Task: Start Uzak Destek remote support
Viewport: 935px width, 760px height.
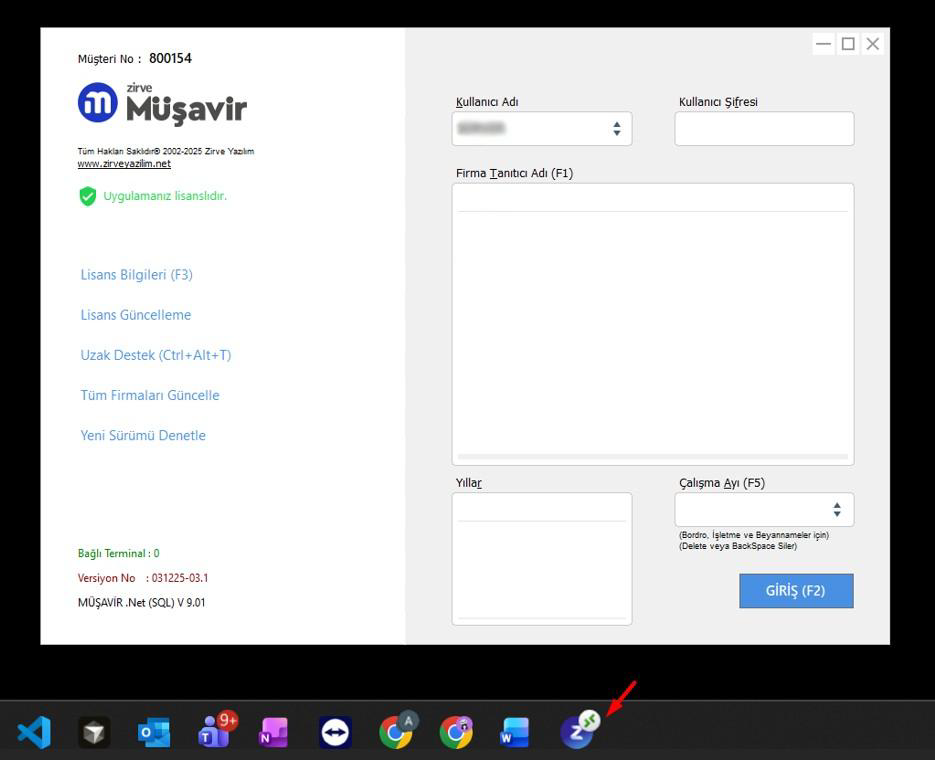Action: click(156, 355)
